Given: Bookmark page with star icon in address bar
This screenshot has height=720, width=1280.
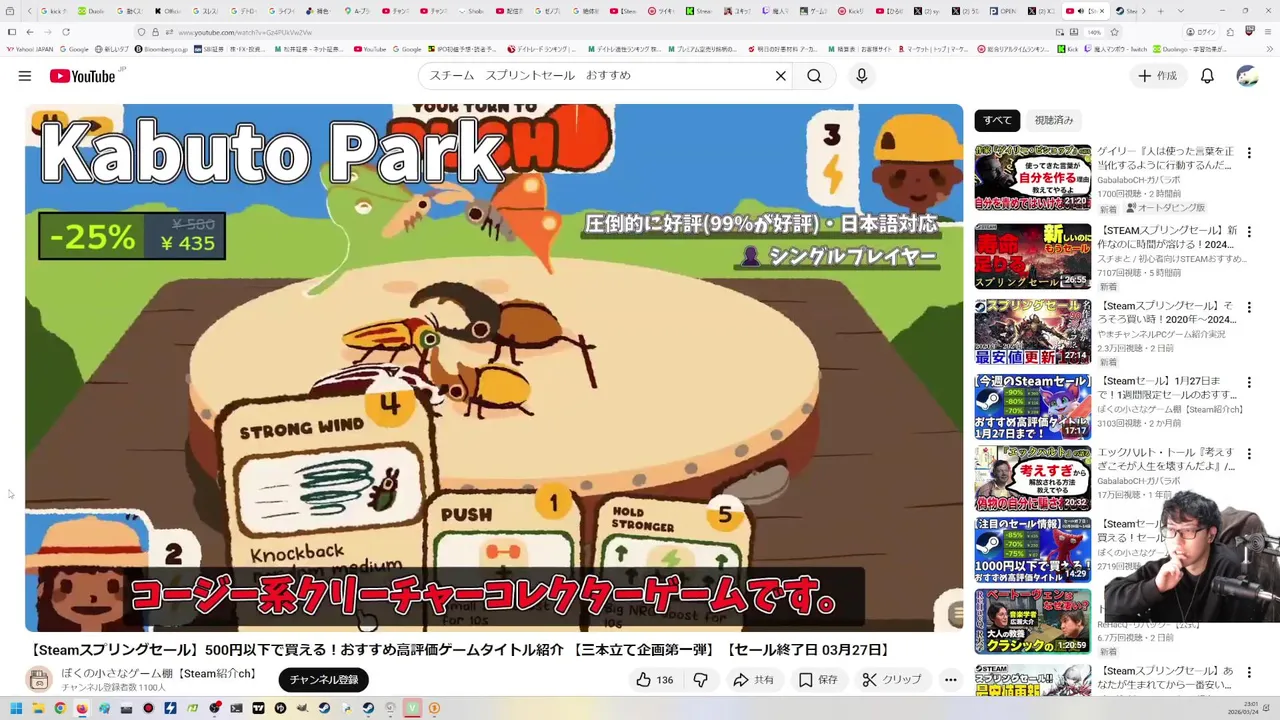Looking at the screenshot, I should pyautogui.click(x=1114, y=32).
